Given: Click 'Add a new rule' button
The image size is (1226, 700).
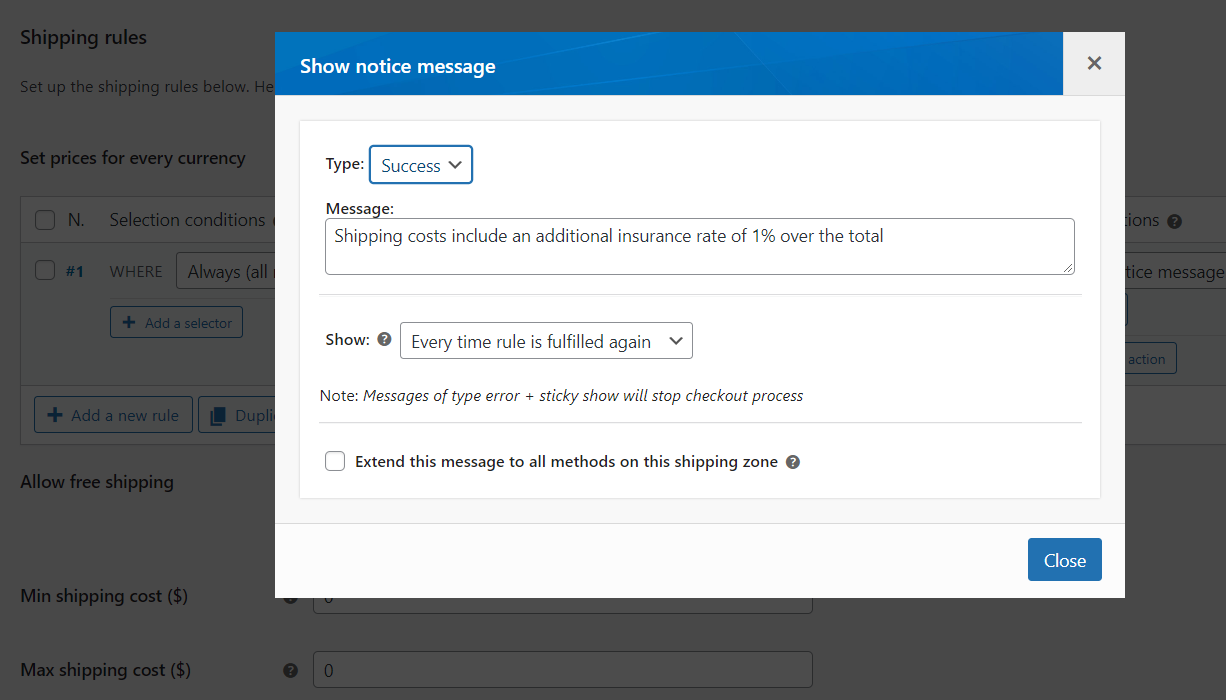Looking at the screenshot, I should click(113, 415).
